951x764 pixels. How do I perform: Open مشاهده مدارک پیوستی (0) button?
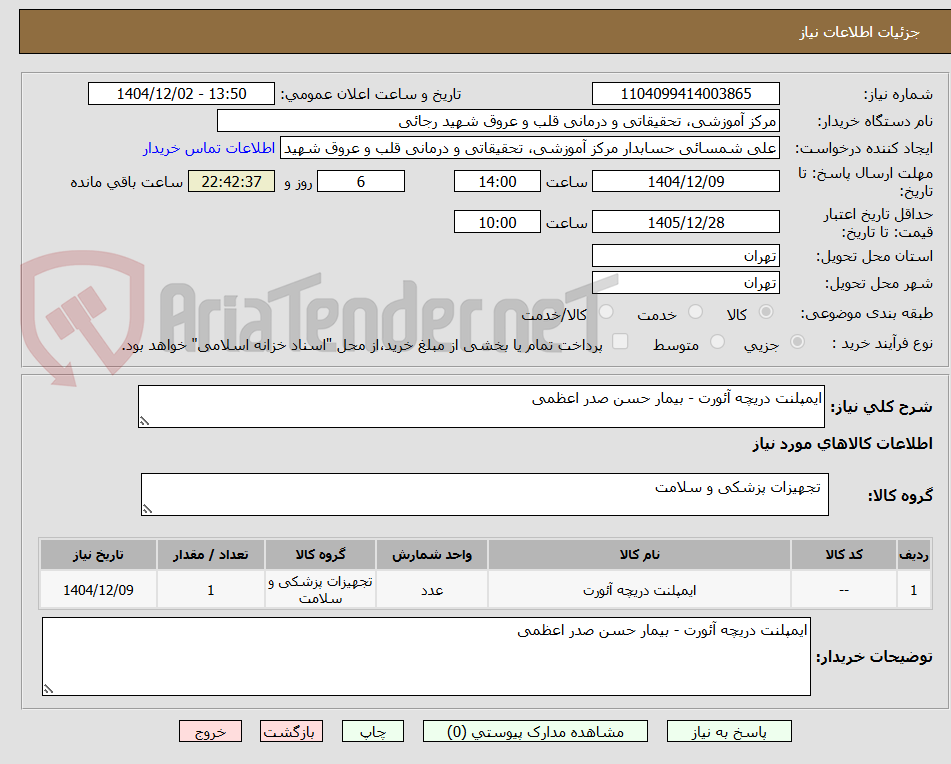(x=535, y=731)
